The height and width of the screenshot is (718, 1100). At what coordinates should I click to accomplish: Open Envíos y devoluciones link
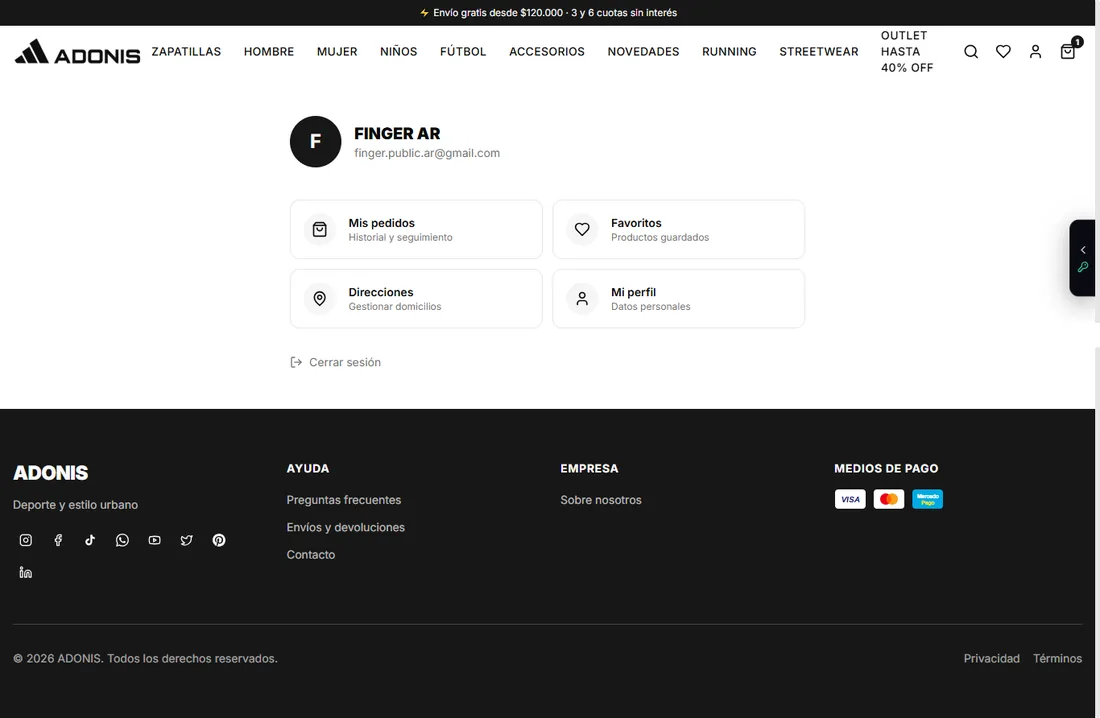(346, 527)
